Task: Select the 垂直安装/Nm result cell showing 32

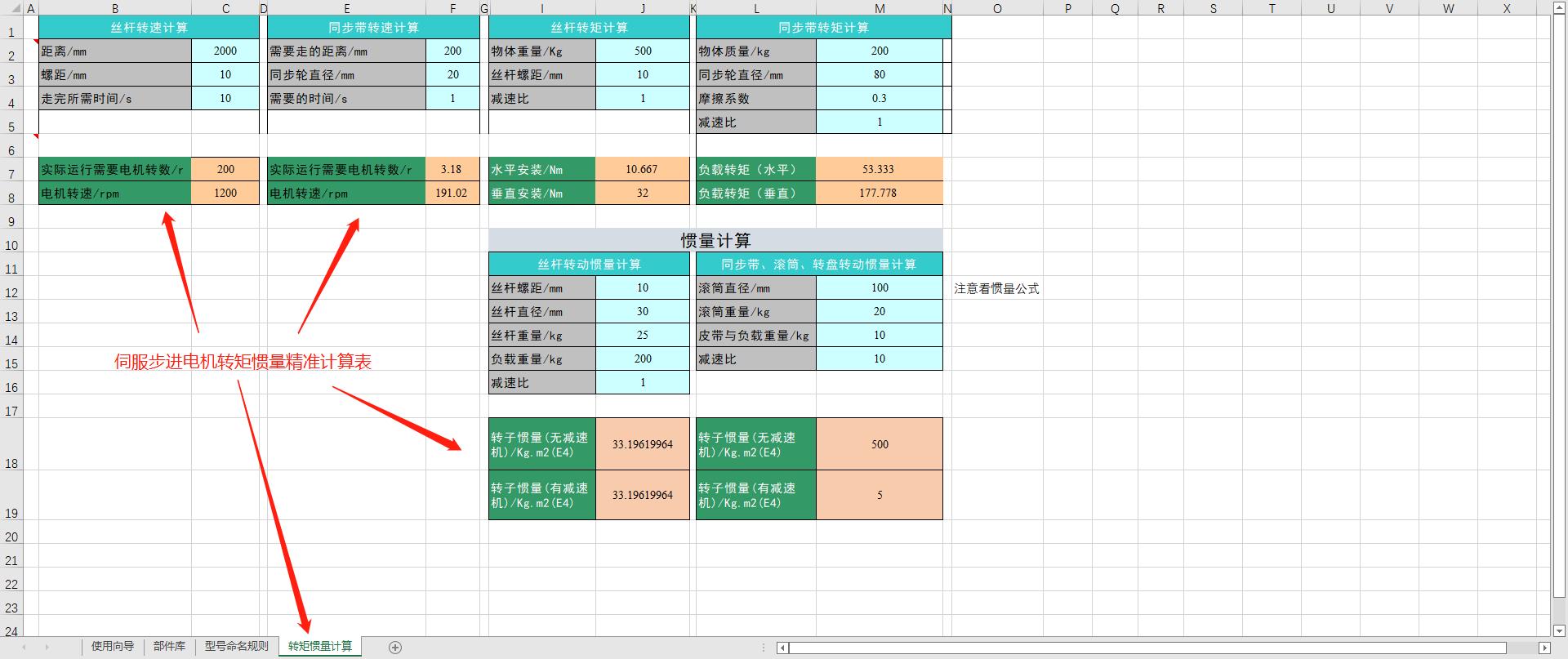Action: [x=643, y=193]
